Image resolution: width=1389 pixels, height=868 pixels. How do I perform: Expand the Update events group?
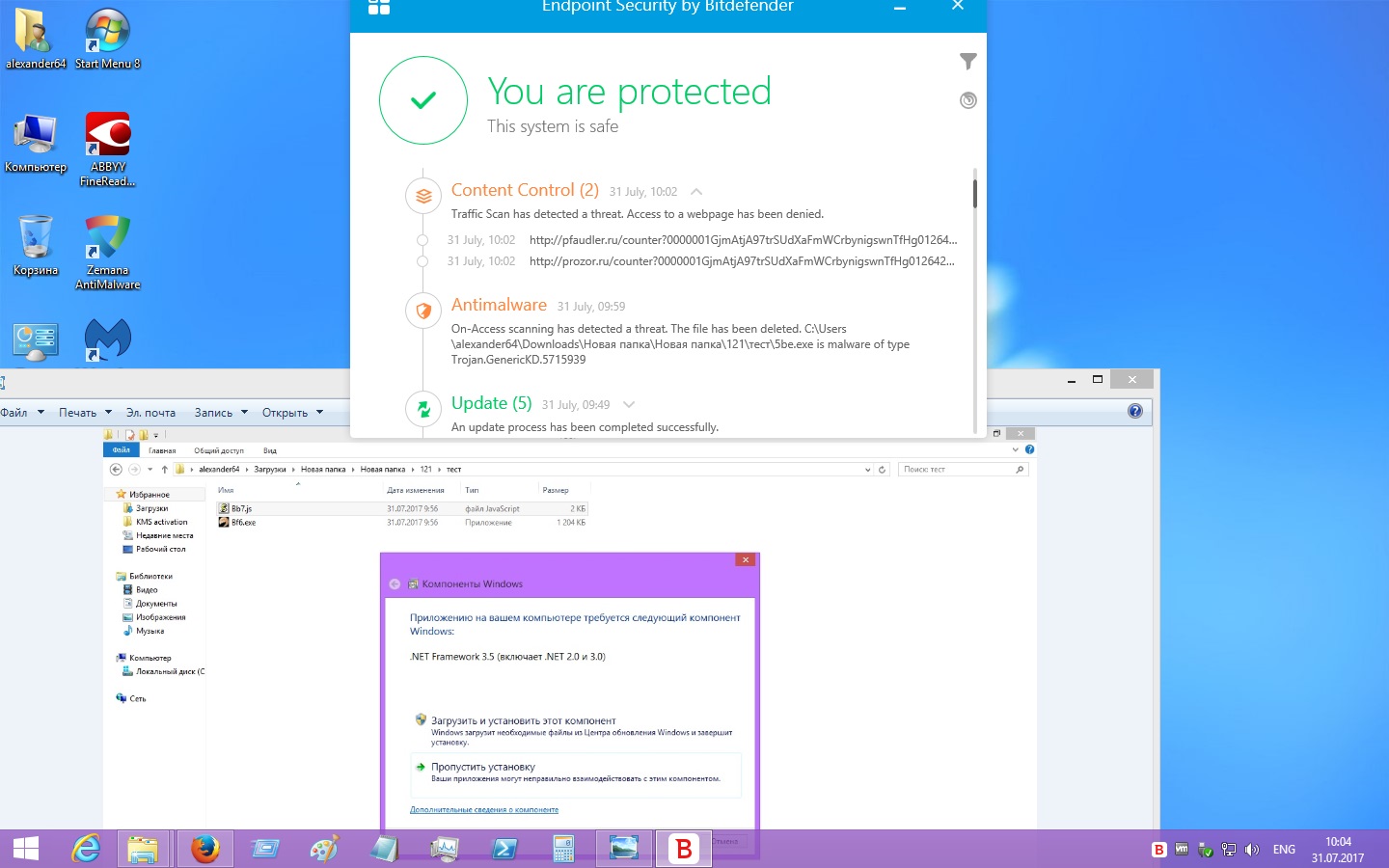pyautogui.click(x=629, y=405)
